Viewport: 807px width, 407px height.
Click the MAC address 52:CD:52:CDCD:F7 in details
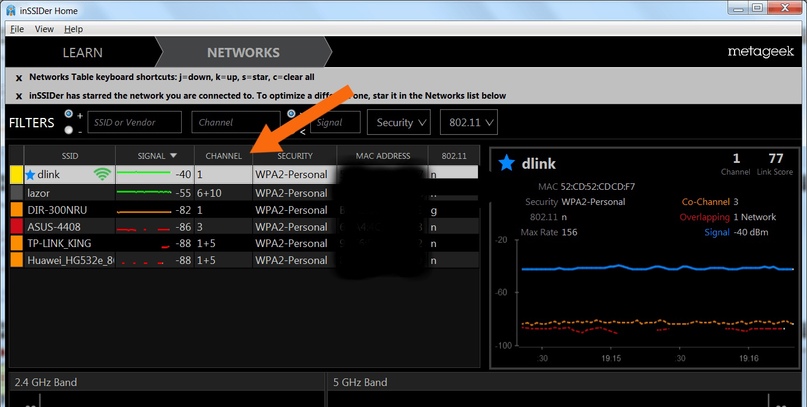598,187
